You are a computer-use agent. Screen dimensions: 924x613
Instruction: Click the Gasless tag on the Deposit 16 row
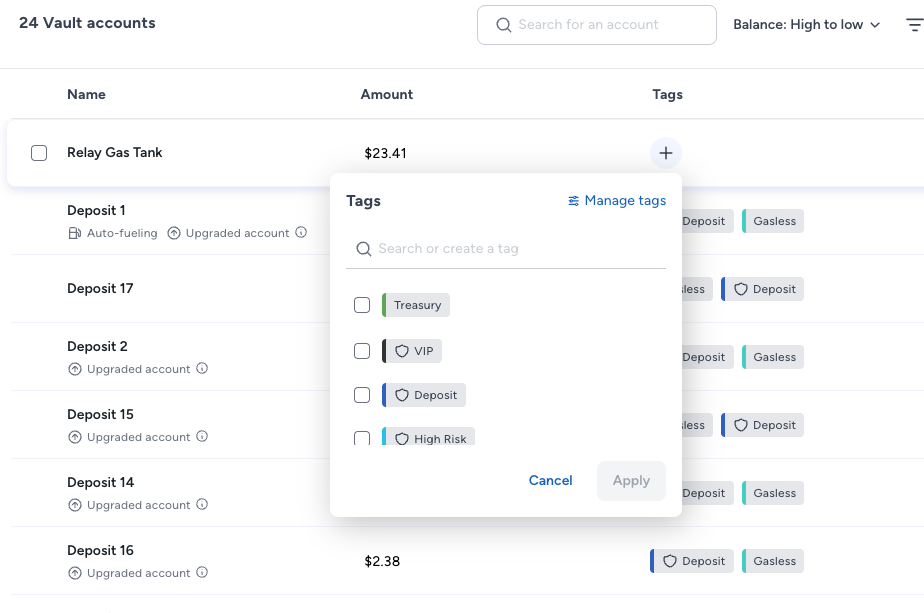point(773,561)
